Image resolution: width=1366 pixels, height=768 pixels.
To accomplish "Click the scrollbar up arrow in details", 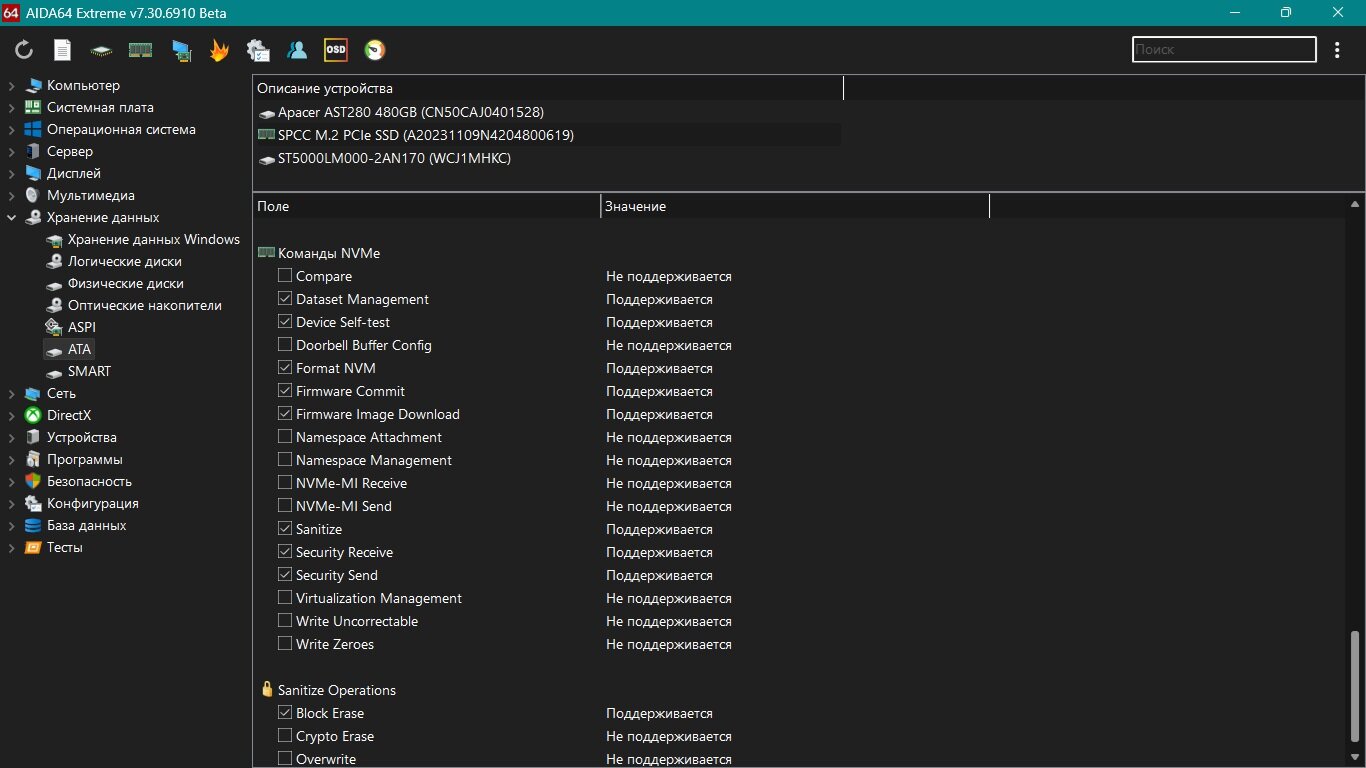I will [1356, 204].
